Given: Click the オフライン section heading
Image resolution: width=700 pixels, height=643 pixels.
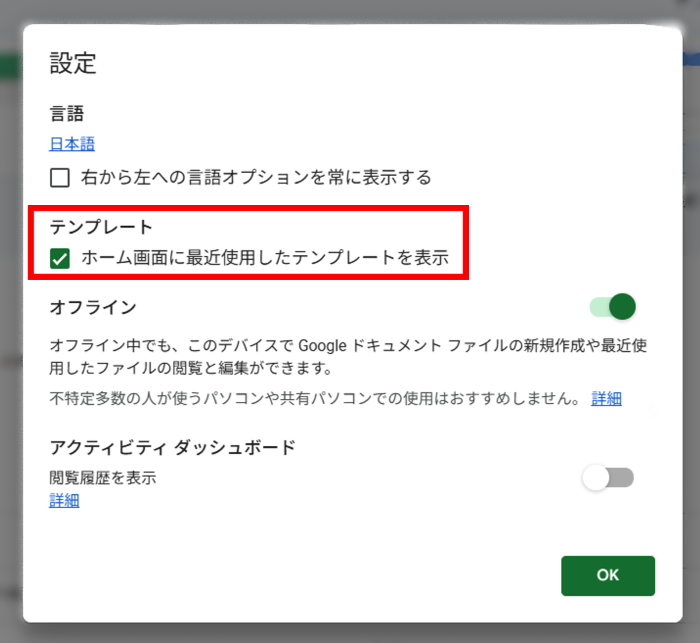Looking at the screenshot, I should point(93,307).
